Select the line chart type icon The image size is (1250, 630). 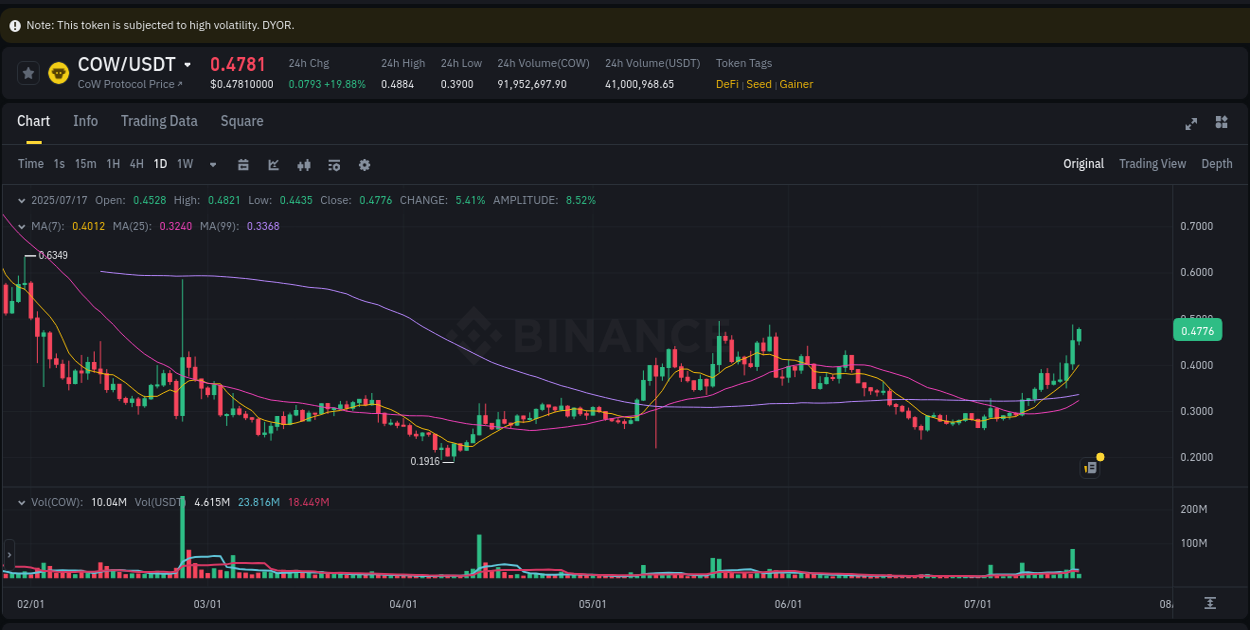[x=273, y=164]
